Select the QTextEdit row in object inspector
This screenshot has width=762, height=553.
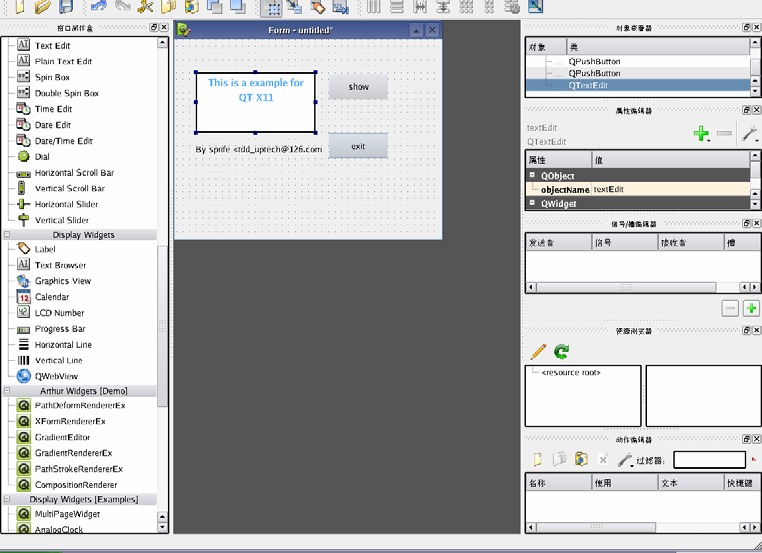pyautogui.click(x=595, y=86)
